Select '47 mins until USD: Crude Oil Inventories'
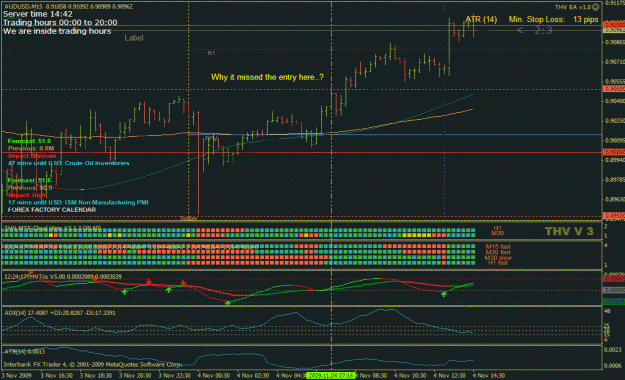This screenshot has width=625, height=380. 69,163
